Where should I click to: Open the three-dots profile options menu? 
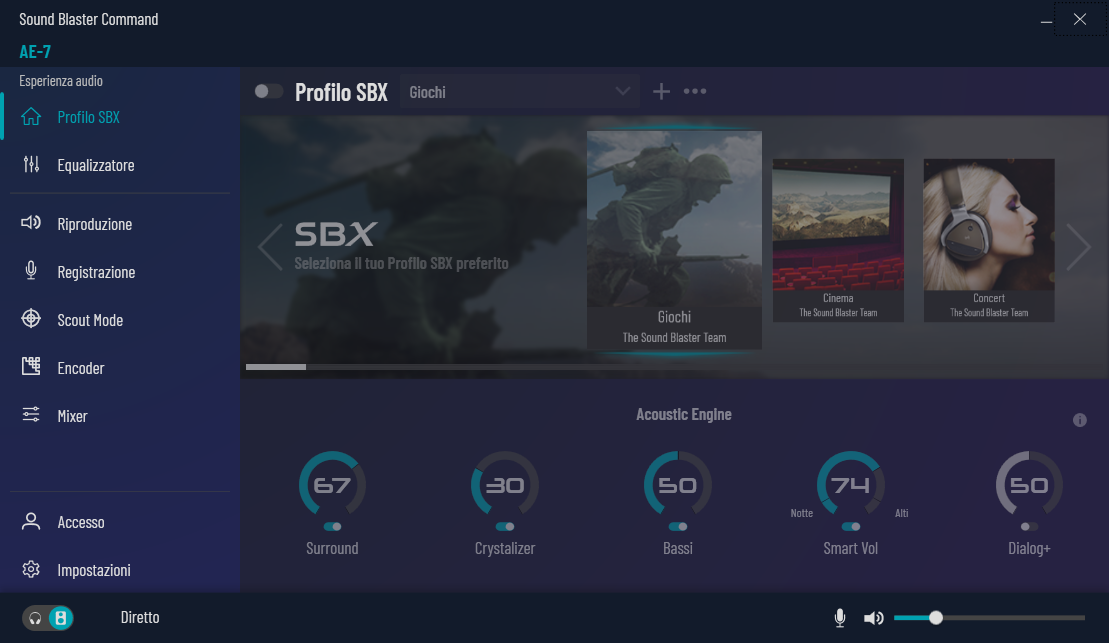coord(695,92)
